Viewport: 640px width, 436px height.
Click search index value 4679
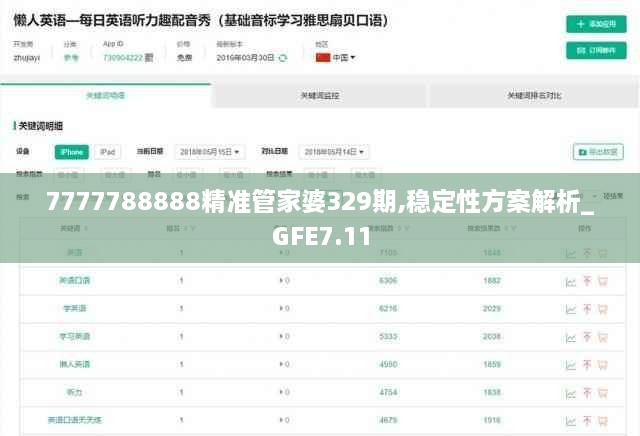pyautogui.click(x=388, y=420)
